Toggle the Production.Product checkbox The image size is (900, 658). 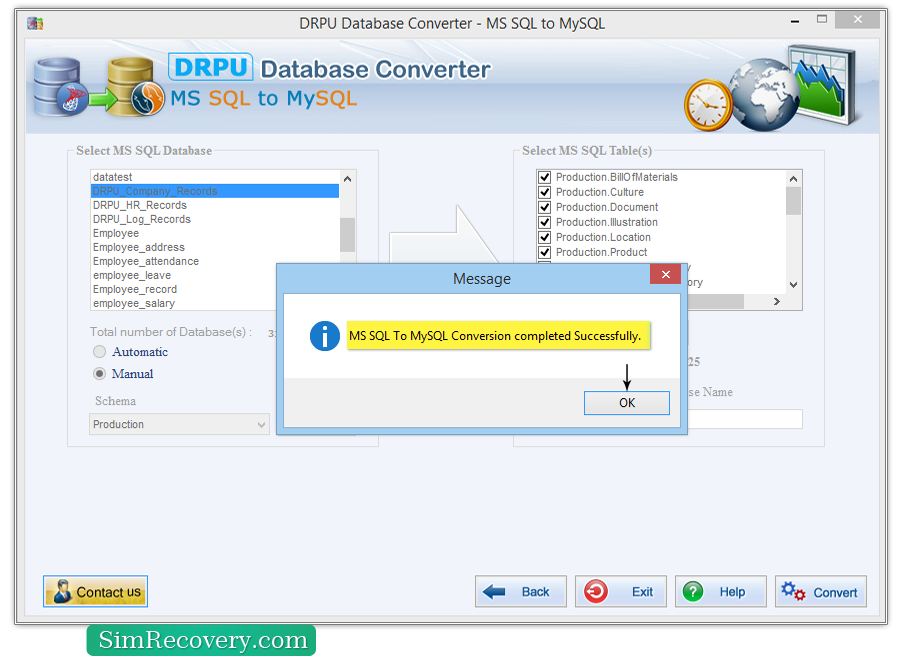544,252
